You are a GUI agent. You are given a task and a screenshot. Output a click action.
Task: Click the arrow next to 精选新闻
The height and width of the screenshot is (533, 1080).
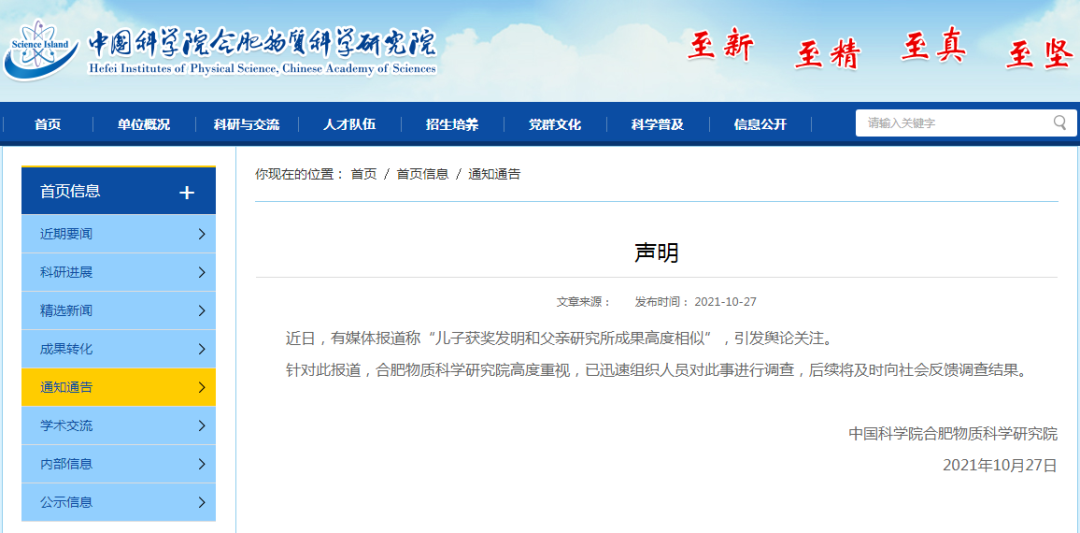201,311
